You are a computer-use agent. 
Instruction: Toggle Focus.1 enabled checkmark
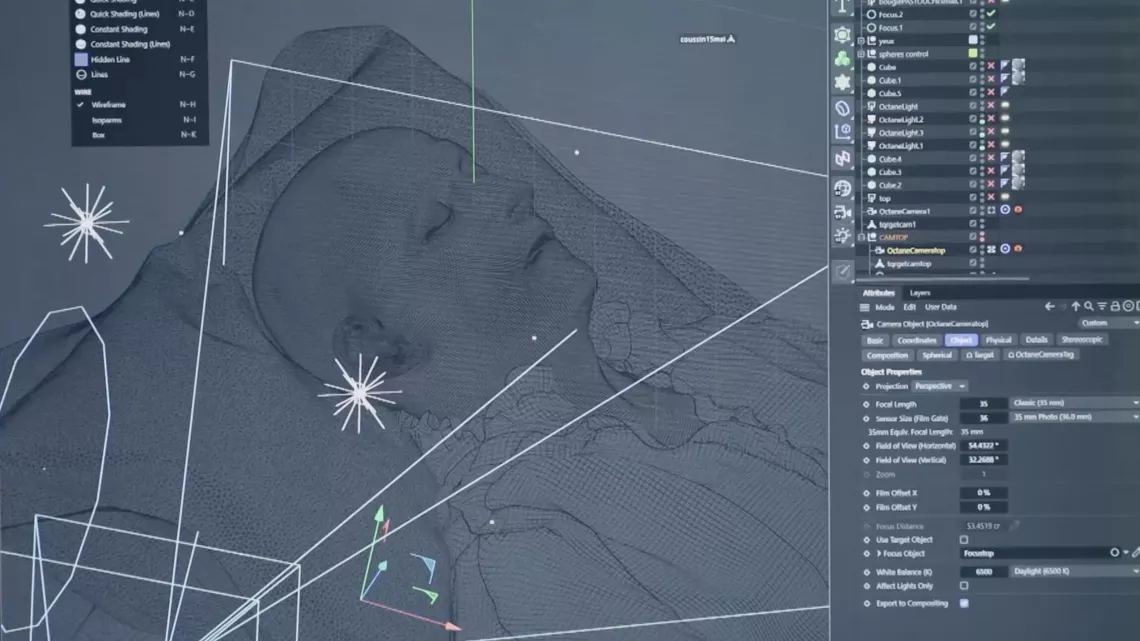[x=991, y=27]
